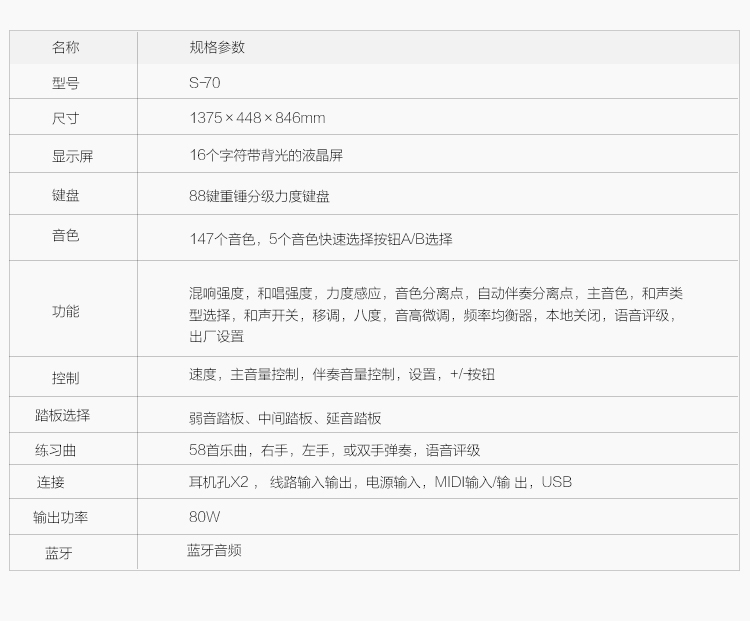Screen dimensions: 750x621
Task: Click the function line starting with '混响强度'
Action: (436, 293)
